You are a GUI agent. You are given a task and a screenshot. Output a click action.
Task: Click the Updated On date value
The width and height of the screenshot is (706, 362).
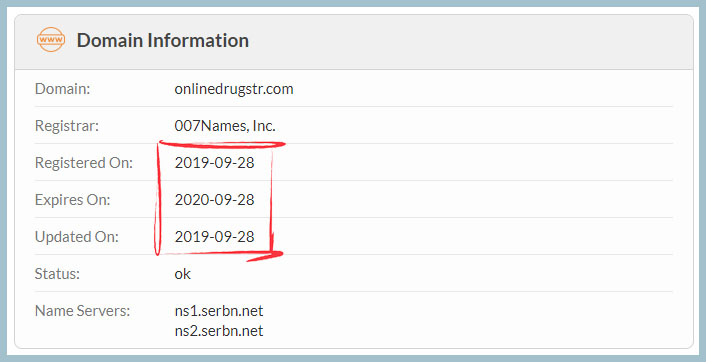[214, 236]
